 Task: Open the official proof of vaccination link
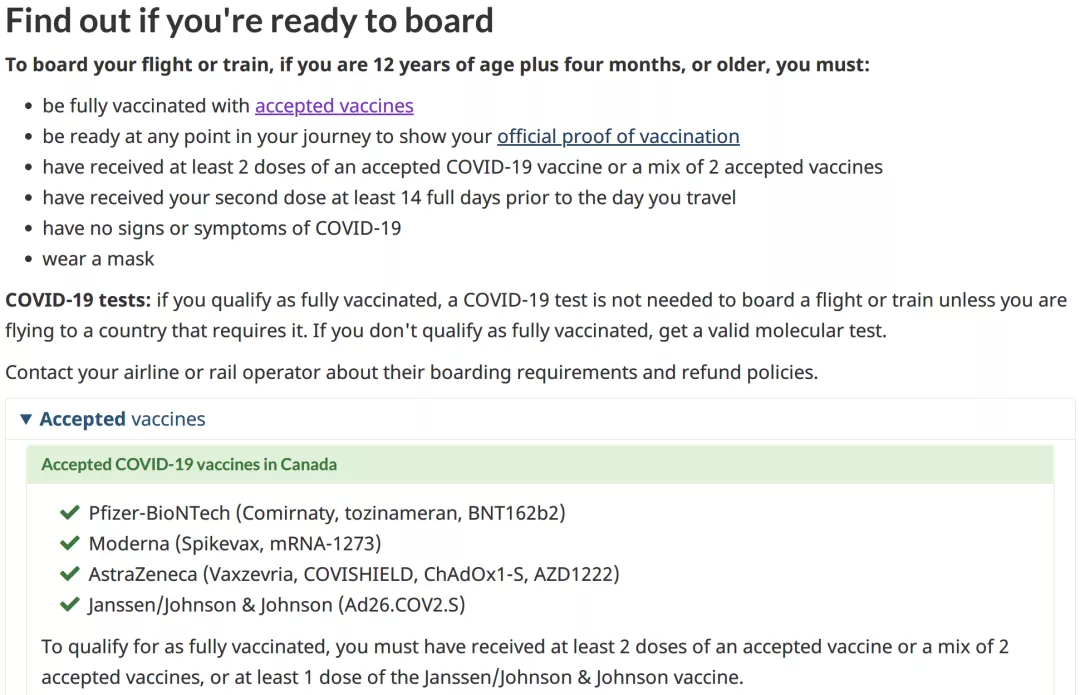(x=619, y=136)
